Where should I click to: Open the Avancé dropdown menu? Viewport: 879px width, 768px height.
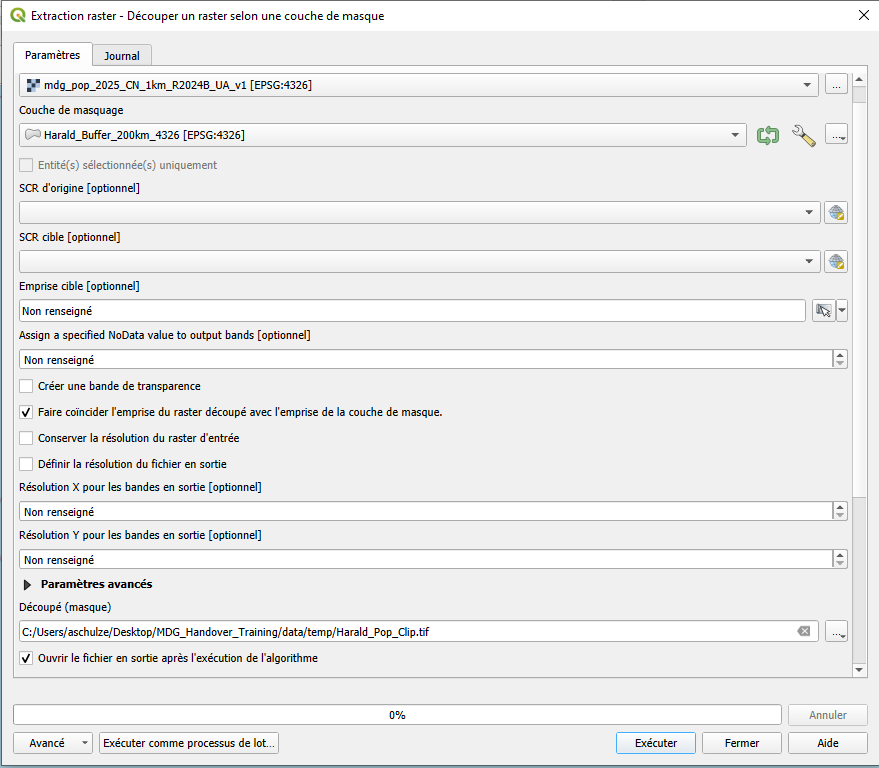click(x=53, y=743)
